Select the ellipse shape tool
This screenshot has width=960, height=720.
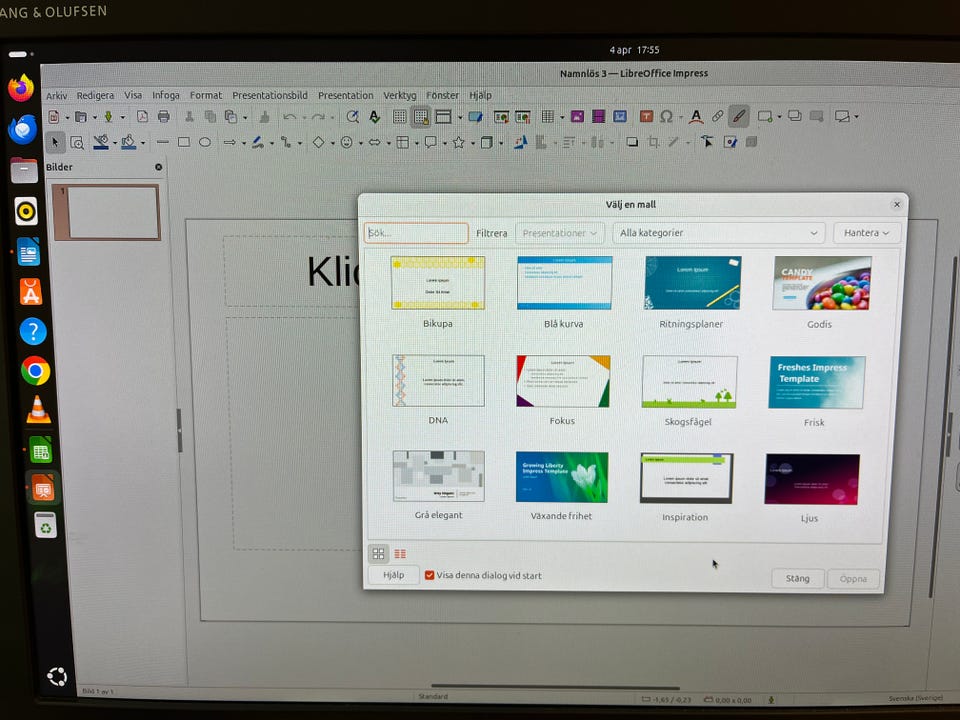tap(205, 142)
